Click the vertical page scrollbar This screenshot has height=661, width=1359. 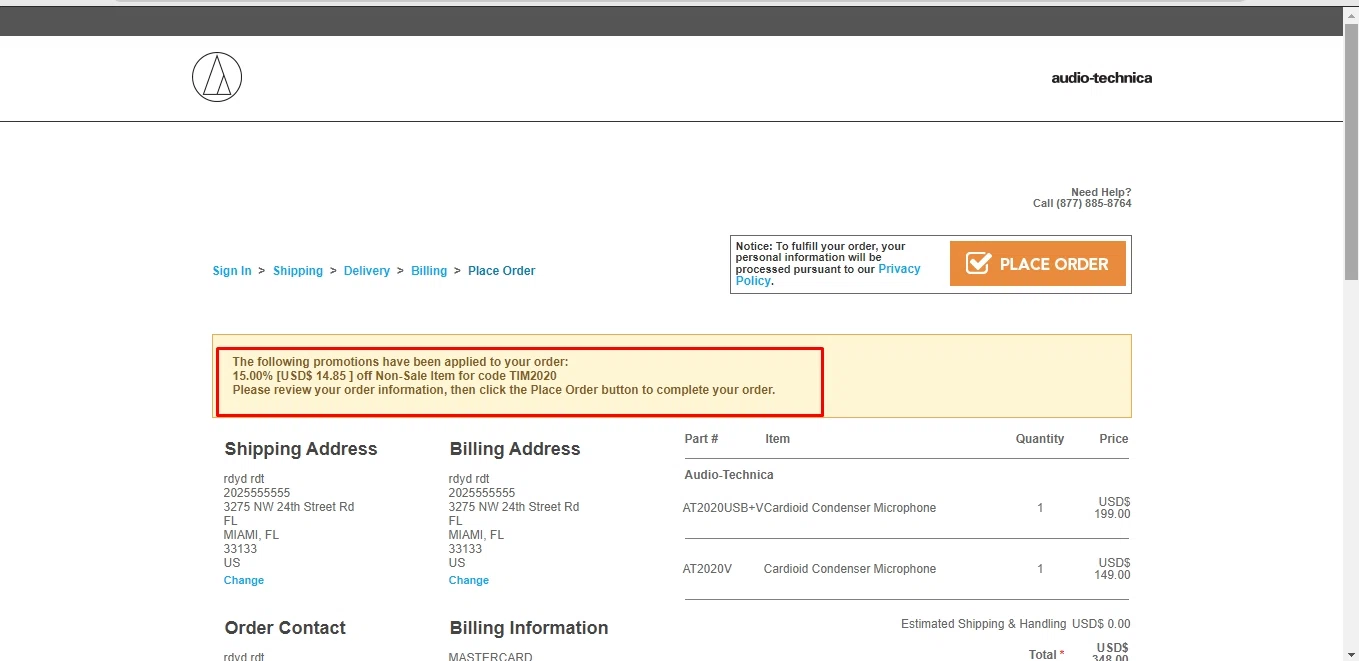[x=1351, y=150]
